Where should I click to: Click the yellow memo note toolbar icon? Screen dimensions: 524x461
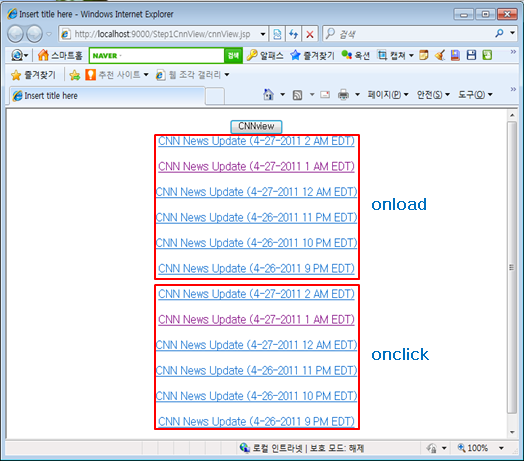424,55
